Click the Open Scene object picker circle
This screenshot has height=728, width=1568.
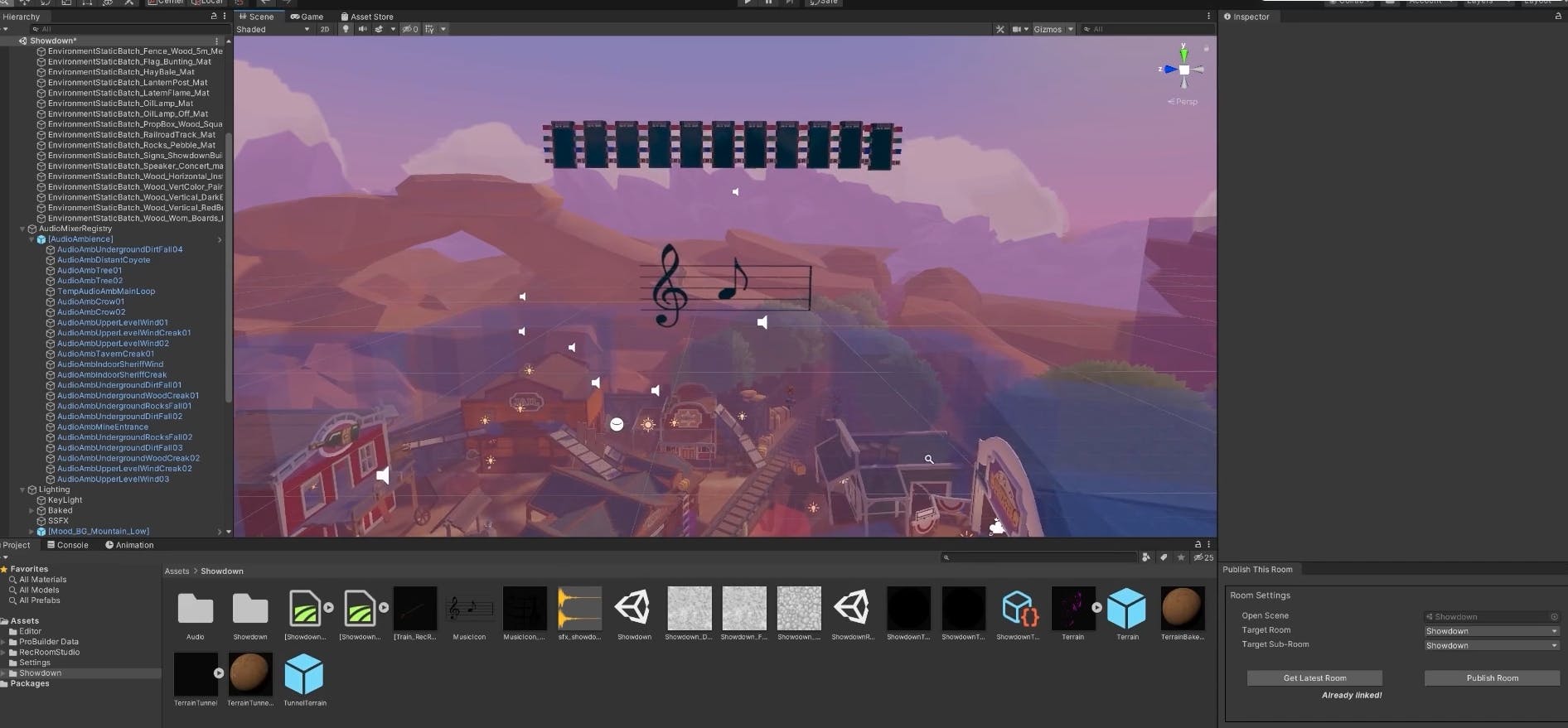1554,617
